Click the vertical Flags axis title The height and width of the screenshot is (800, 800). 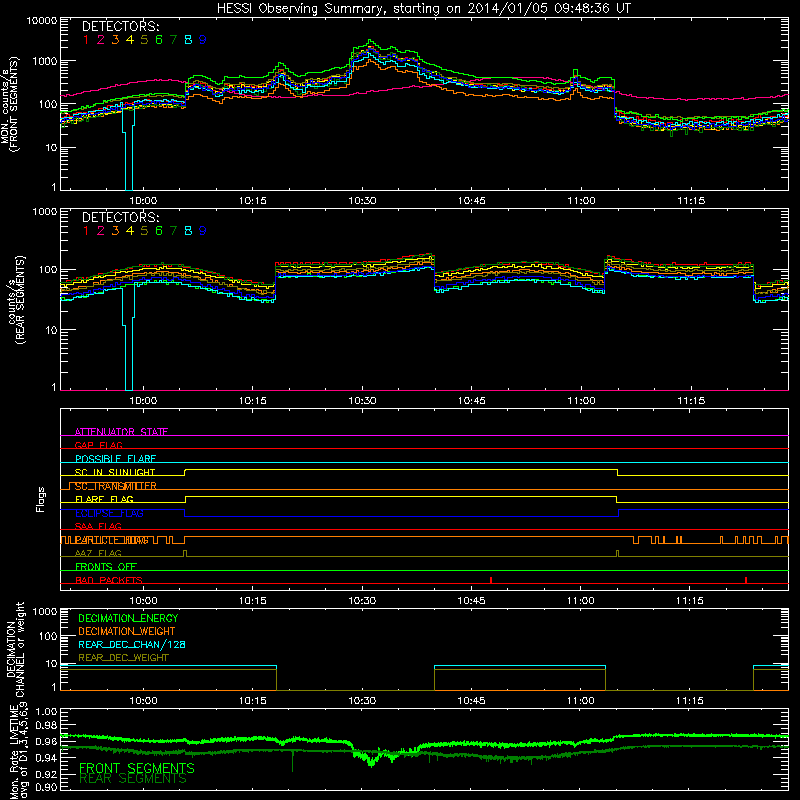tap(41, 499)
